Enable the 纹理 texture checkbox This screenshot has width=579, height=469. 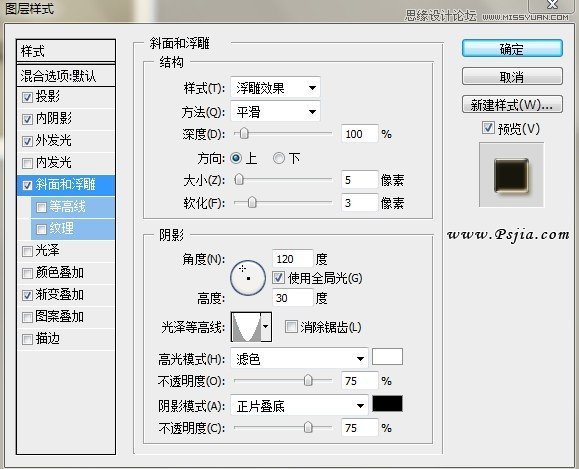pos(41,229)
